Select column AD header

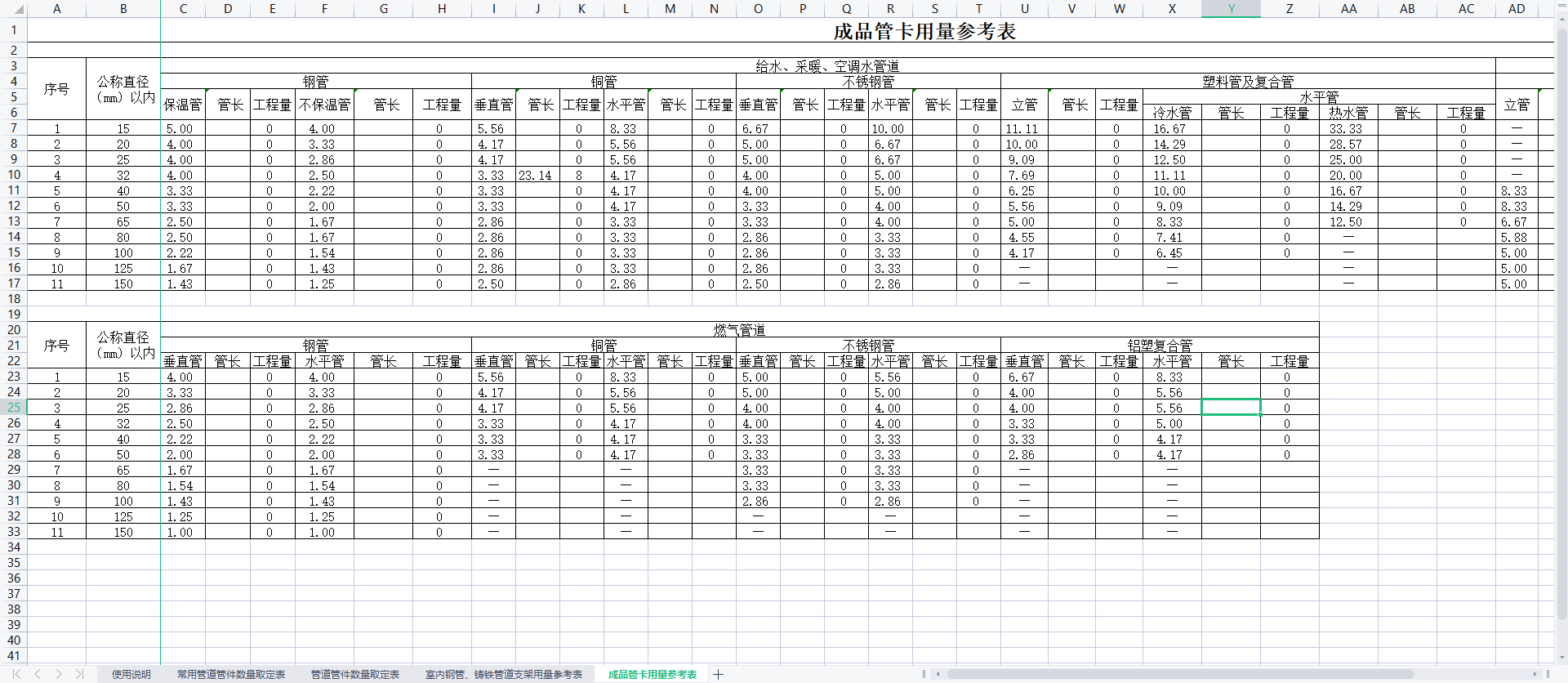[x=1517, y=9]
